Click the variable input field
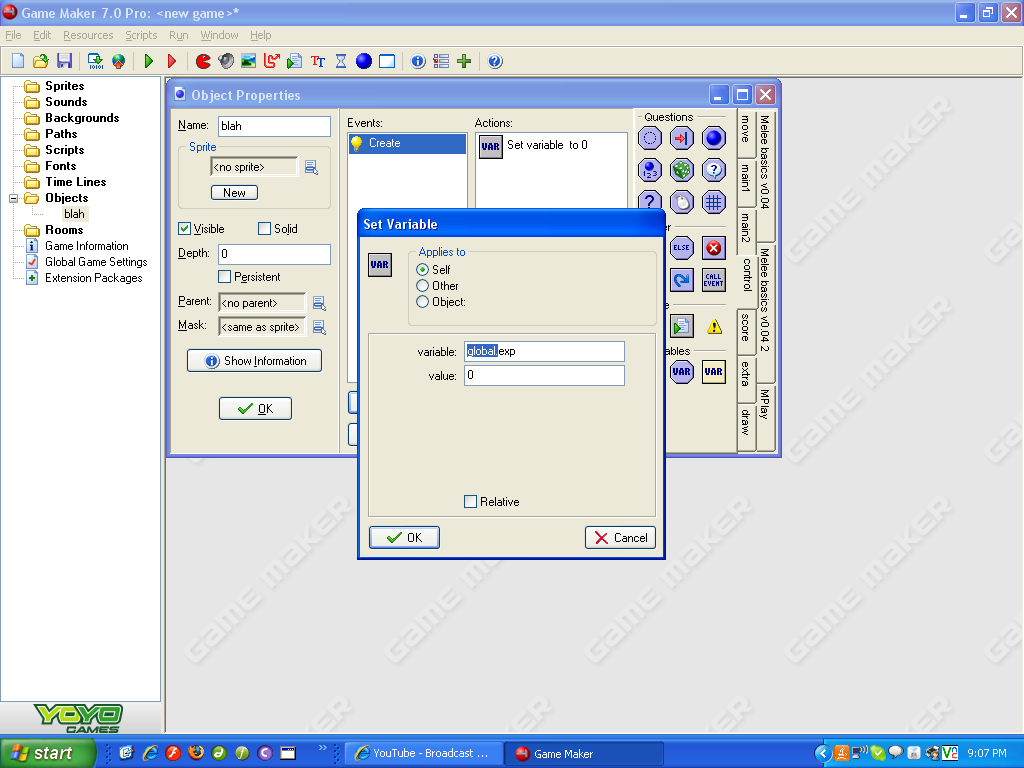This screenshot has height=768, width=1024. pos(545,351)
